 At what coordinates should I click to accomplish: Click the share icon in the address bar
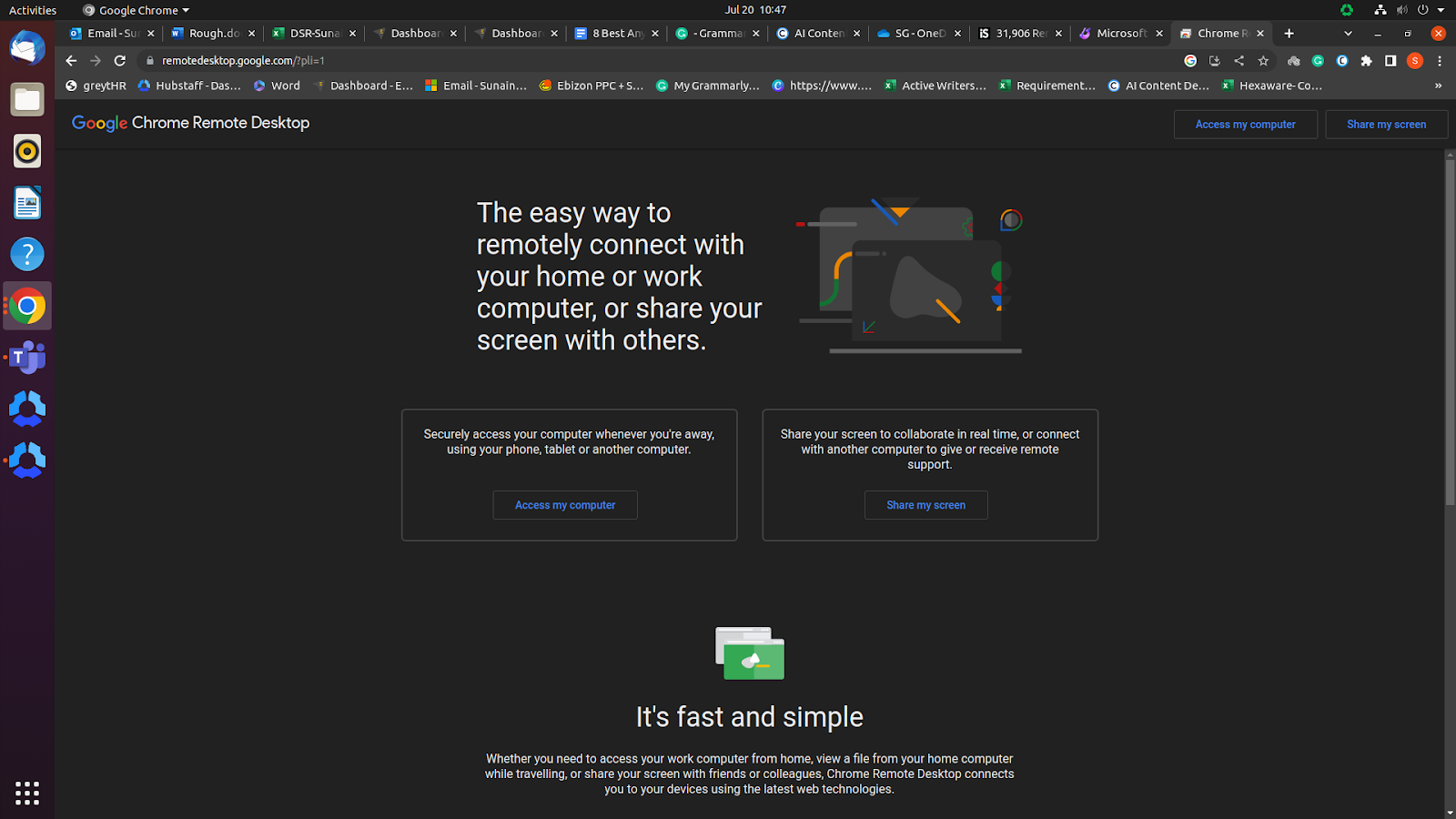(x=1239, y=61)
